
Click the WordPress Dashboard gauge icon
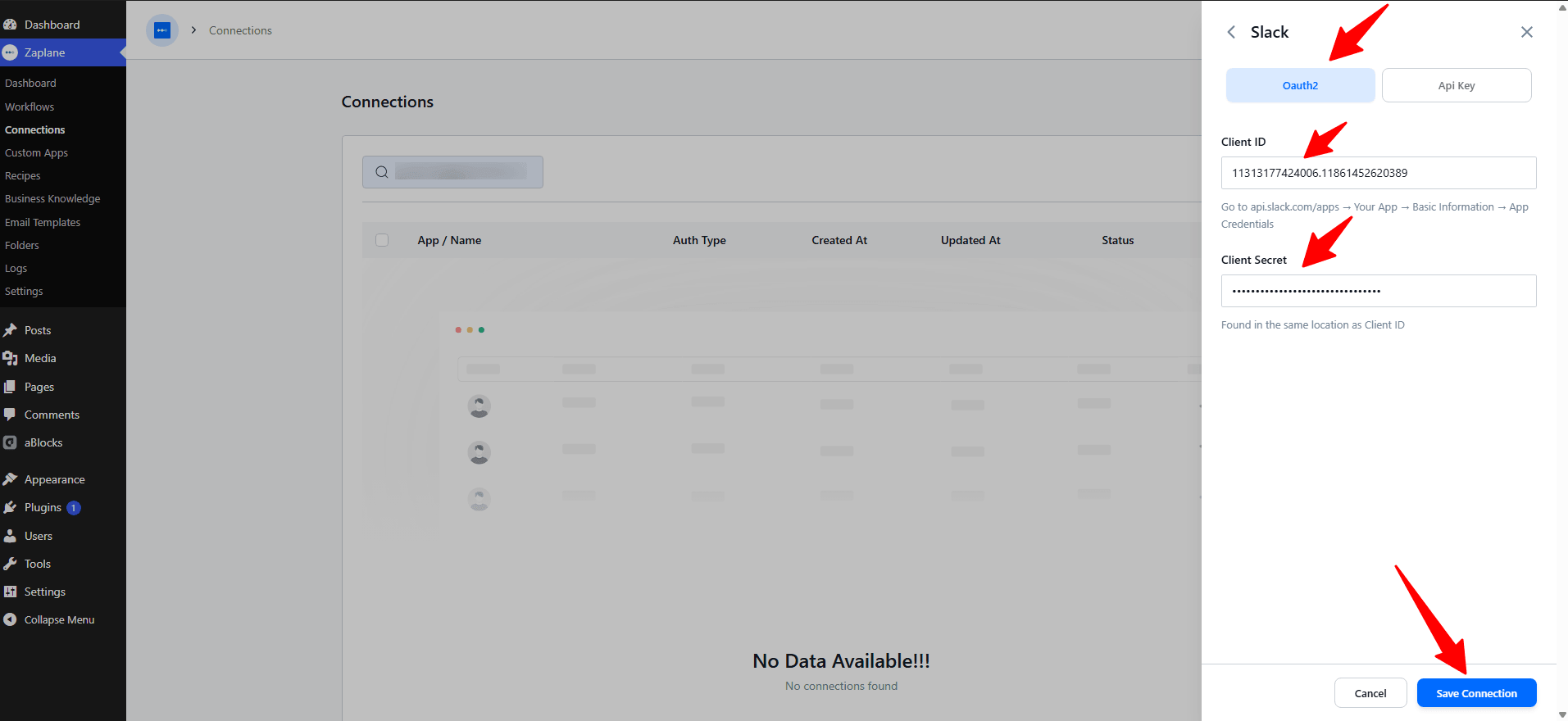[x=10, y=25]
